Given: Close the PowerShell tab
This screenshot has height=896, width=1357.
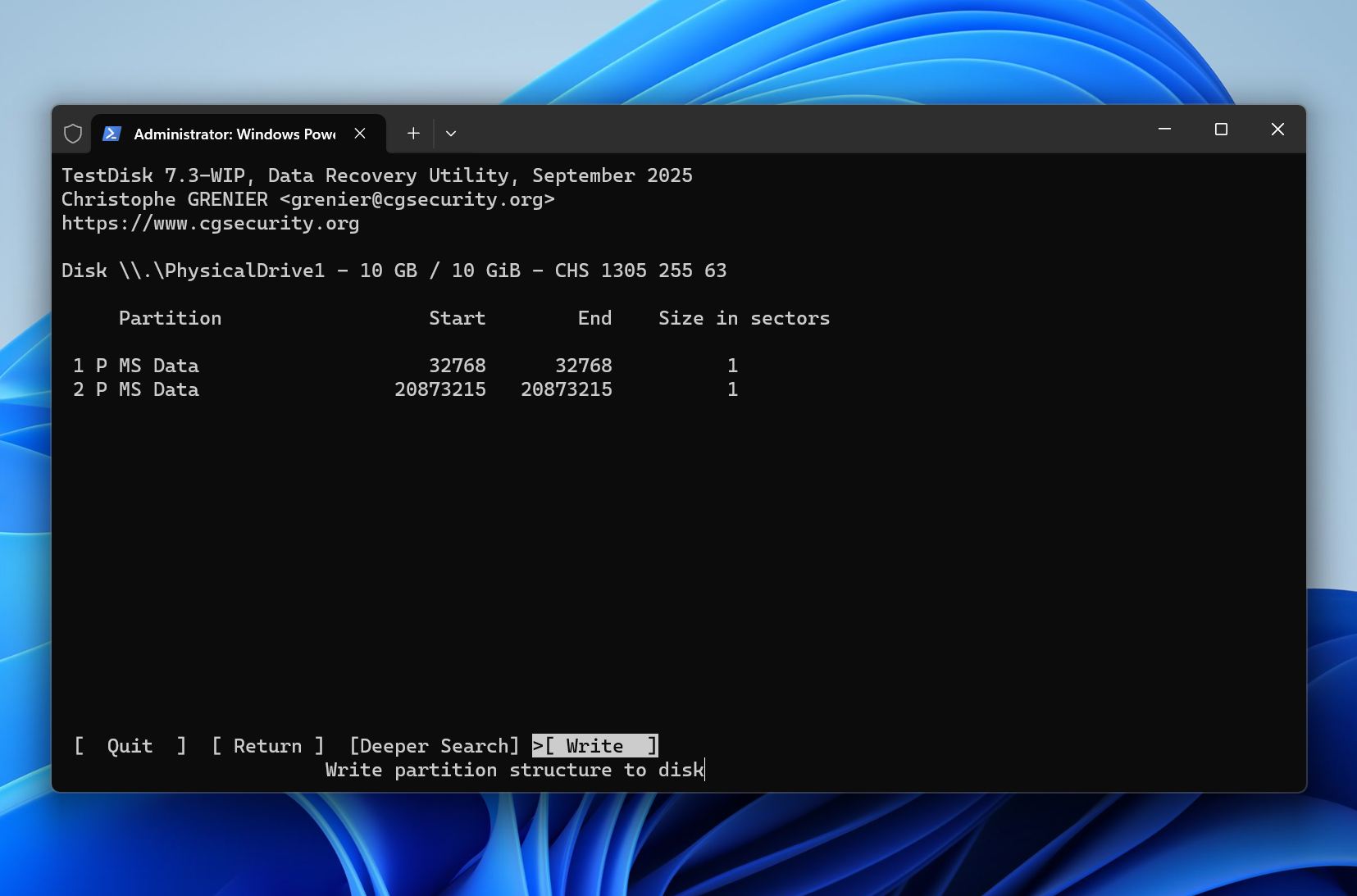Looking at the screenshot, I should point(360,134).
